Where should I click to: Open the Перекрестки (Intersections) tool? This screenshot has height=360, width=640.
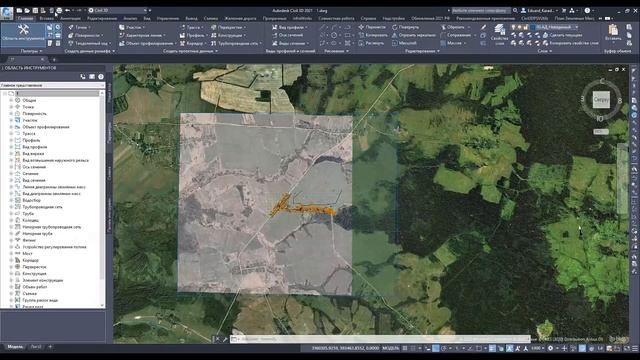point(228,27)
